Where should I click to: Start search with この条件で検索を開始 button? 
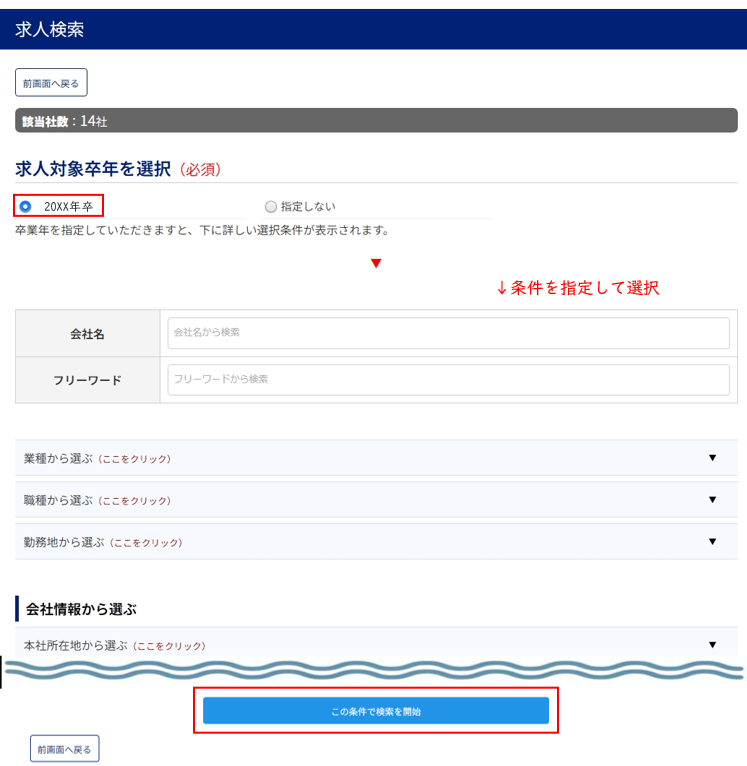[375, 711]
